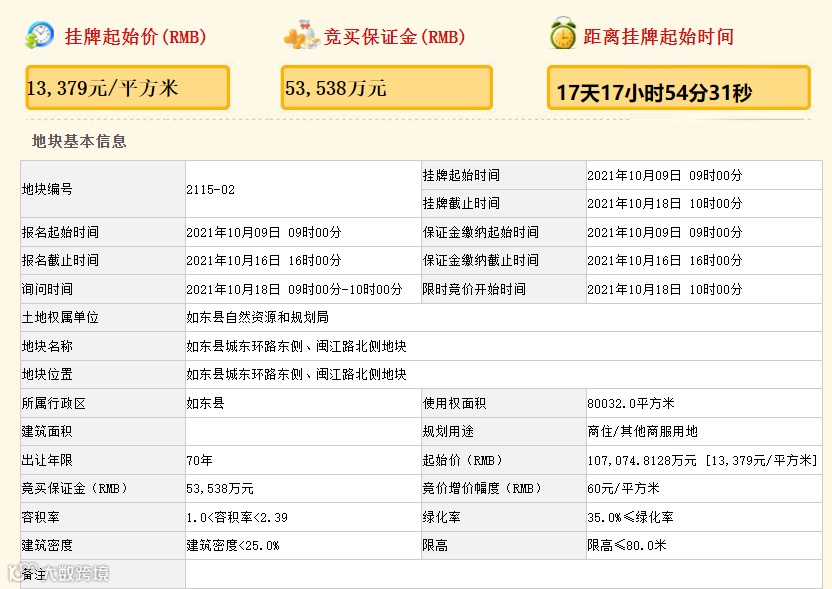Click the green alarm clock icon
Screen dimensions: 832x589
click(563, 33)
